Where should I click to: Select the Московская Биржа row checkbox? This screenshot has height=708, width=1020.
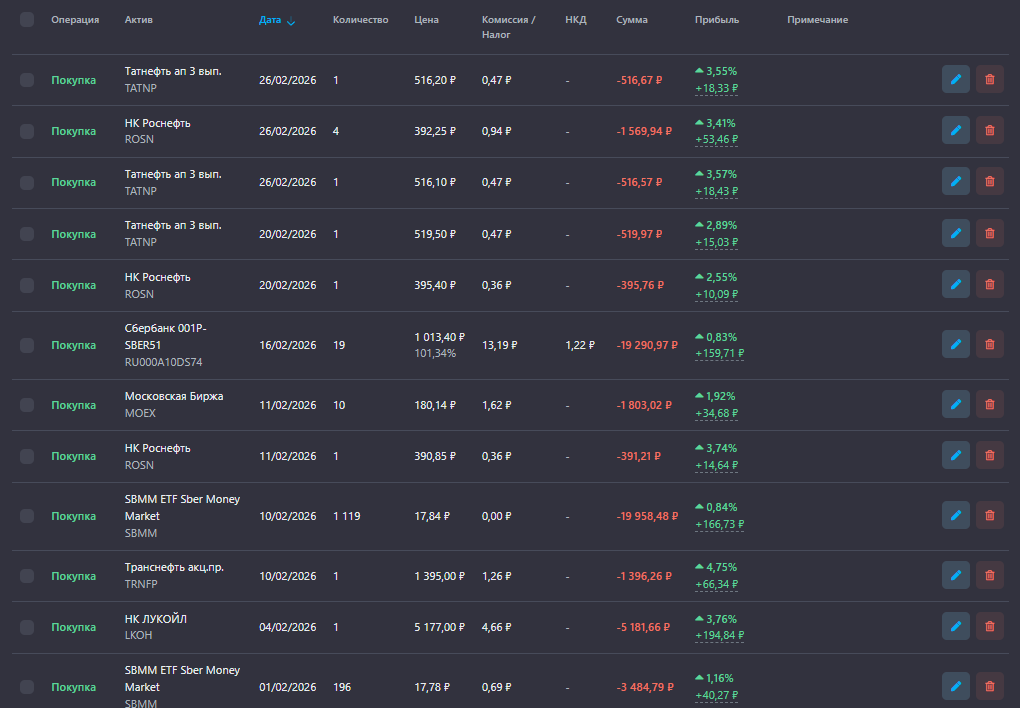point(27,405)
